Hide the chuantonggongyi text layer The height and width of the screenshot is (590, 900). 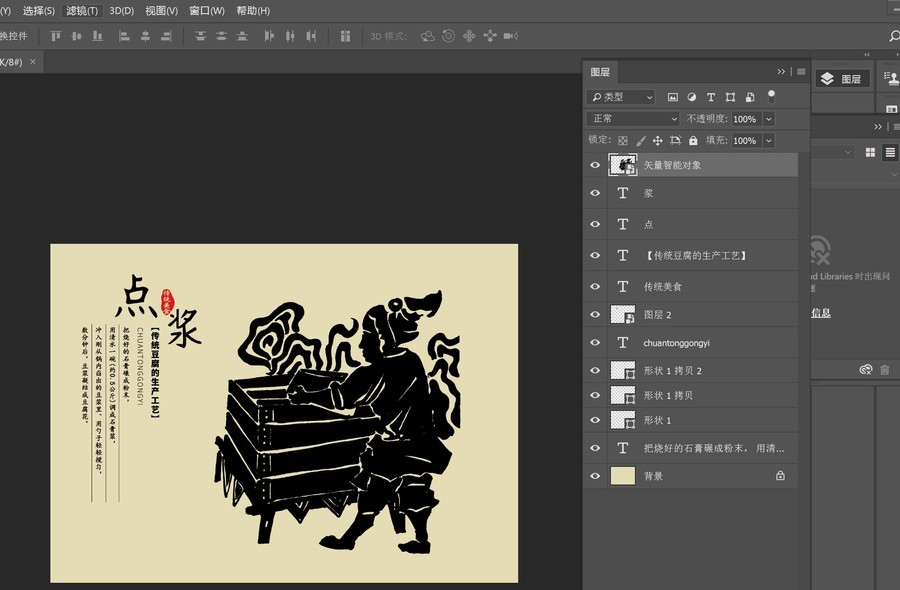pyautogui.click(x=595, y=343)
